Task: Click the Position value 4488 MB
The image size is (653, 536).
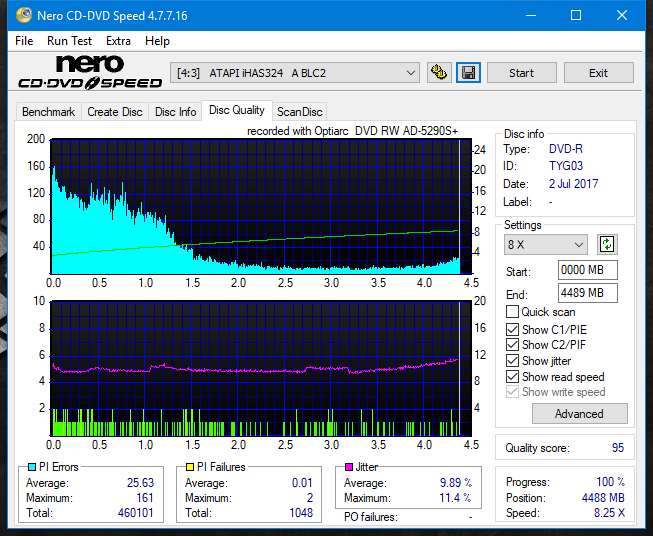Action: click(603, 498)
